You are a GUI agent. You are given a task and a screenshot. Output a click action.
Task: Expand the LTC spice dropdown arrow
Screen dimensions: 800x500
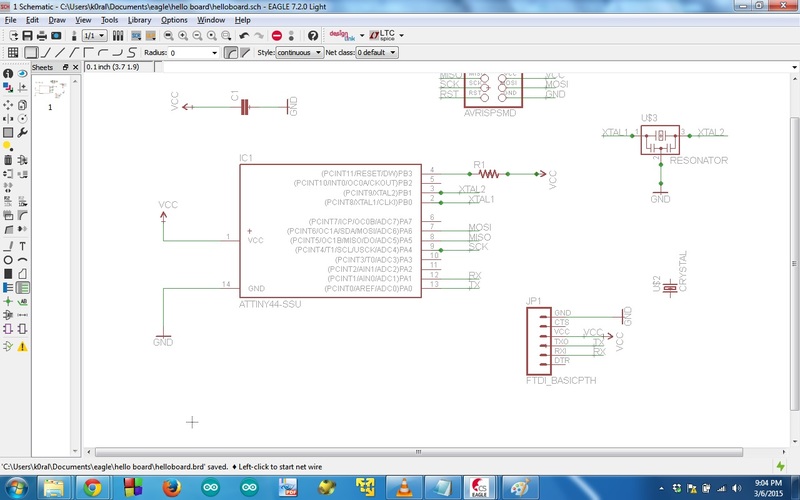(402, 36)
